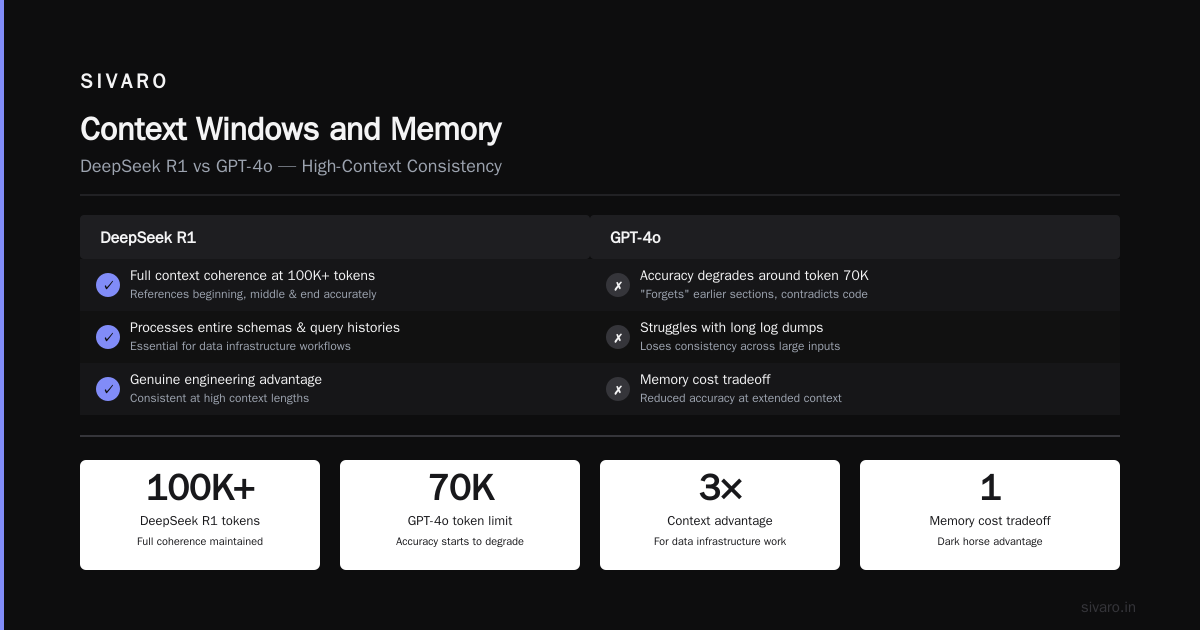Click checkmark icon beside Processes entire schemas
Viewport: 1200px width, 630px height.
pyautogui.click(x=108, y=337)
